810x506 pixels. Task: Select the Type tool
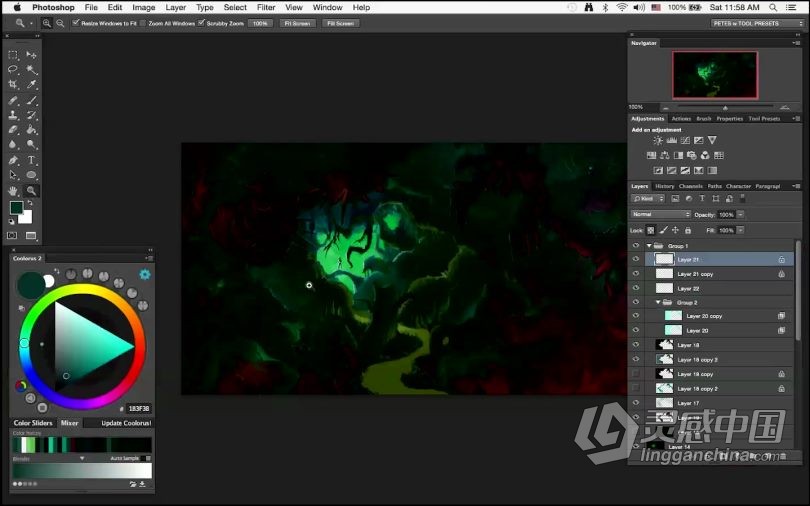click(32, 160)
